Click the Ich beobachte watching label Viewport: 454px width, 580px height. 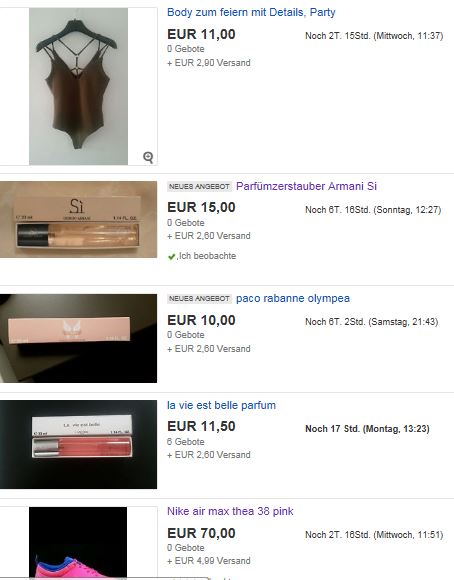tap(206, 256)
